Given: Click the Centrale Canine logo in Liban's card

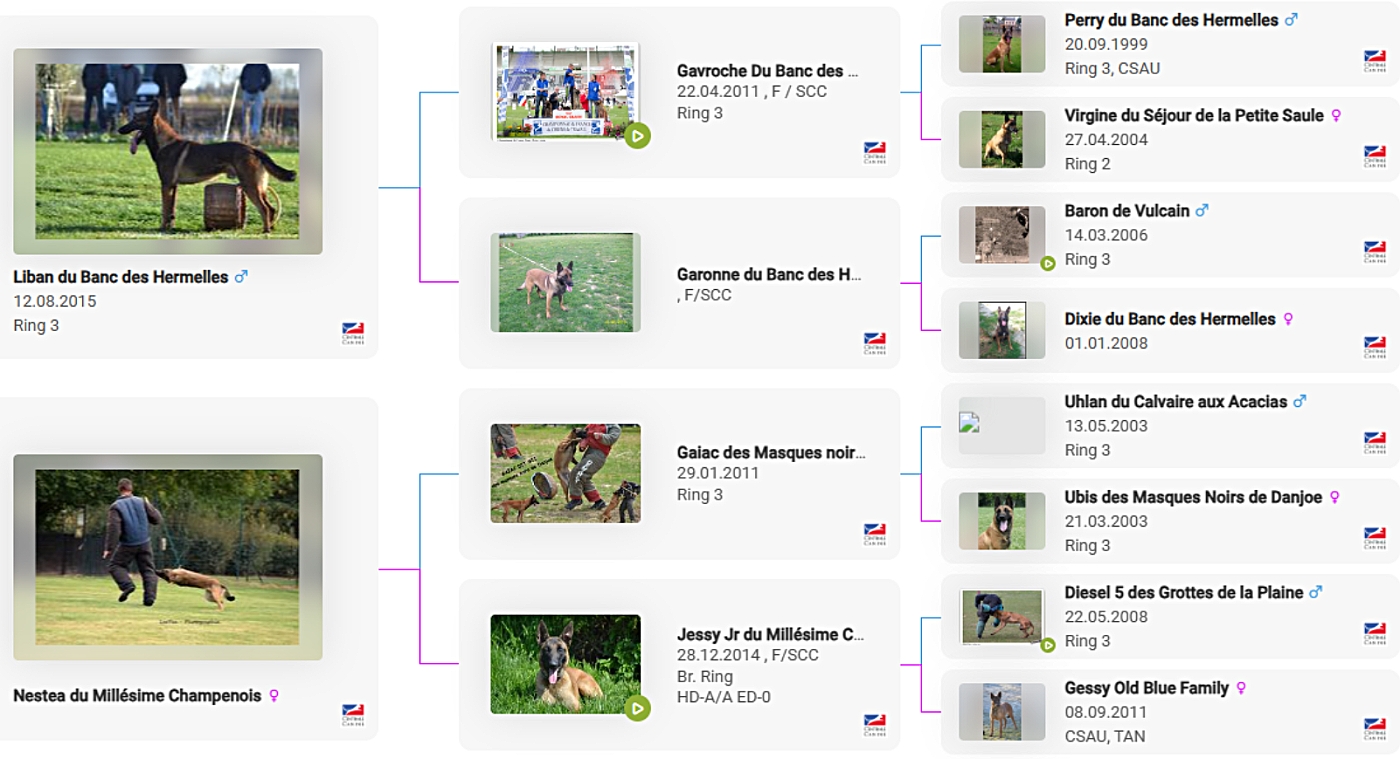Looking at the screenshot, I should (353, 333).
